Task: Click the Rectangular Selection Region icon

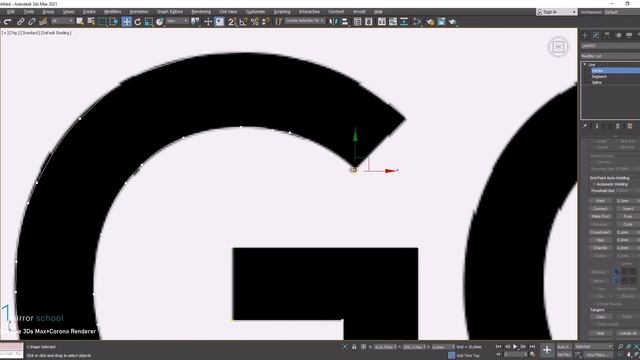Action: [x=102, y=22]
